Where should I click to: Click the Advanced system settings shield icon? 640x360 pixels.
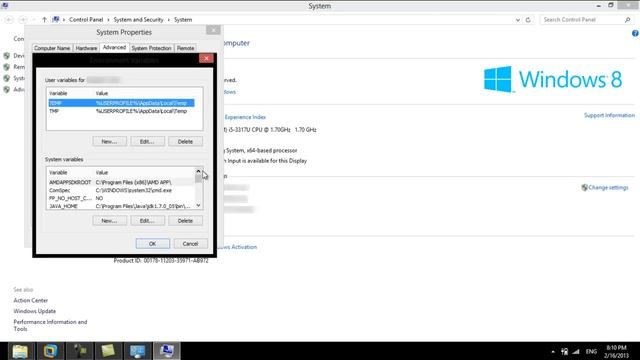click(x=7, y=89)
